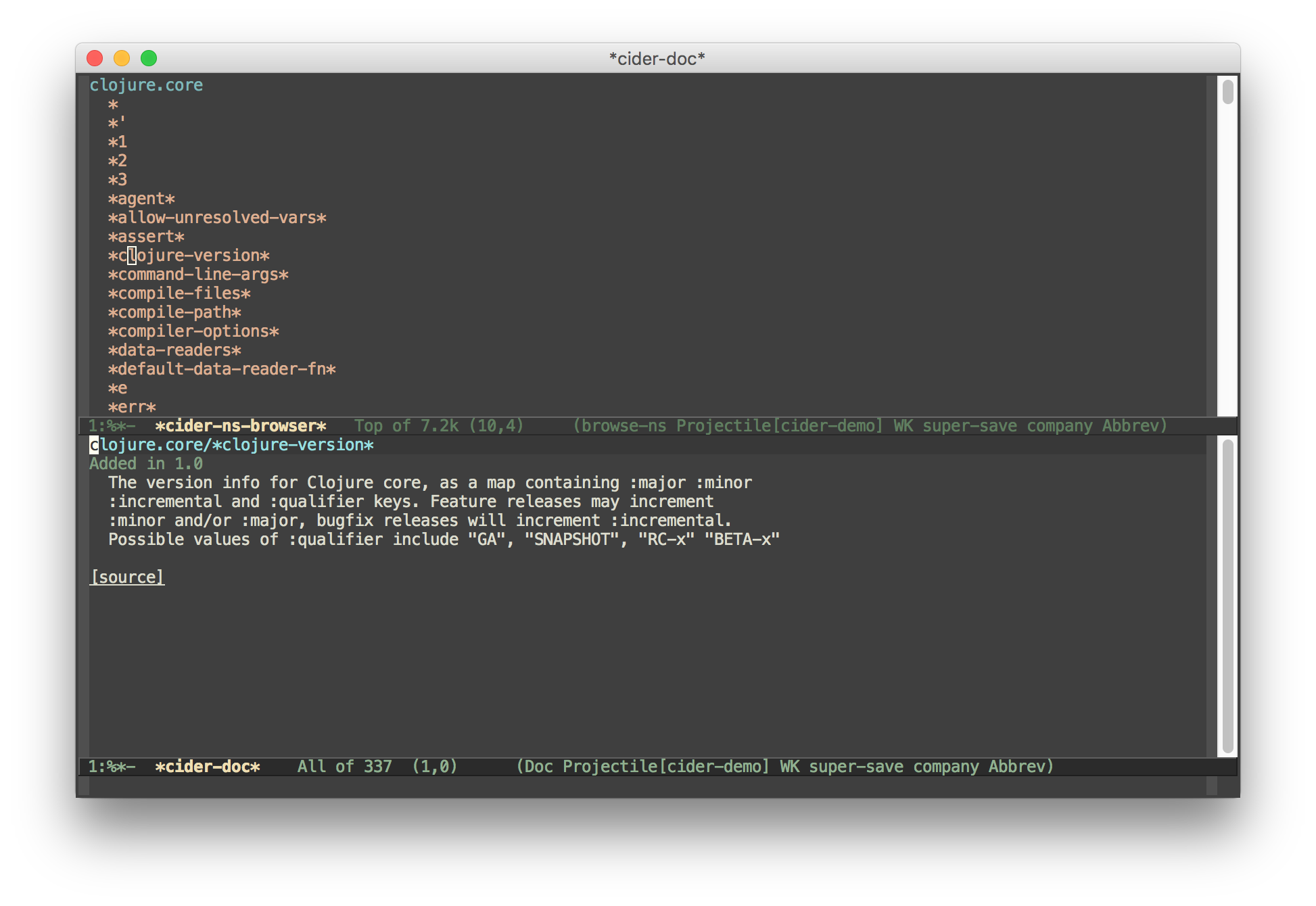Open the [source] link in cider-doc
Viewport: 1316px width, 906px height.
tap(127, 577)
